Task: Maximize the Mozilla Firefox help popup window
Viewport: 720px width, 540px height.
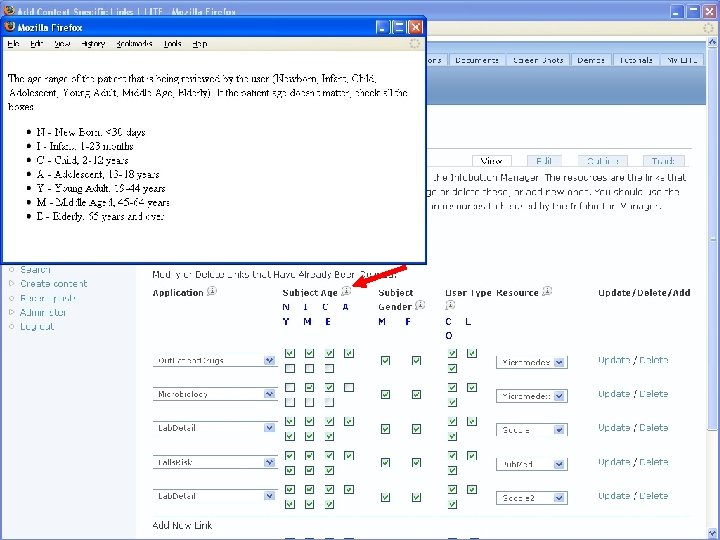Action: [x=399, y=28]
